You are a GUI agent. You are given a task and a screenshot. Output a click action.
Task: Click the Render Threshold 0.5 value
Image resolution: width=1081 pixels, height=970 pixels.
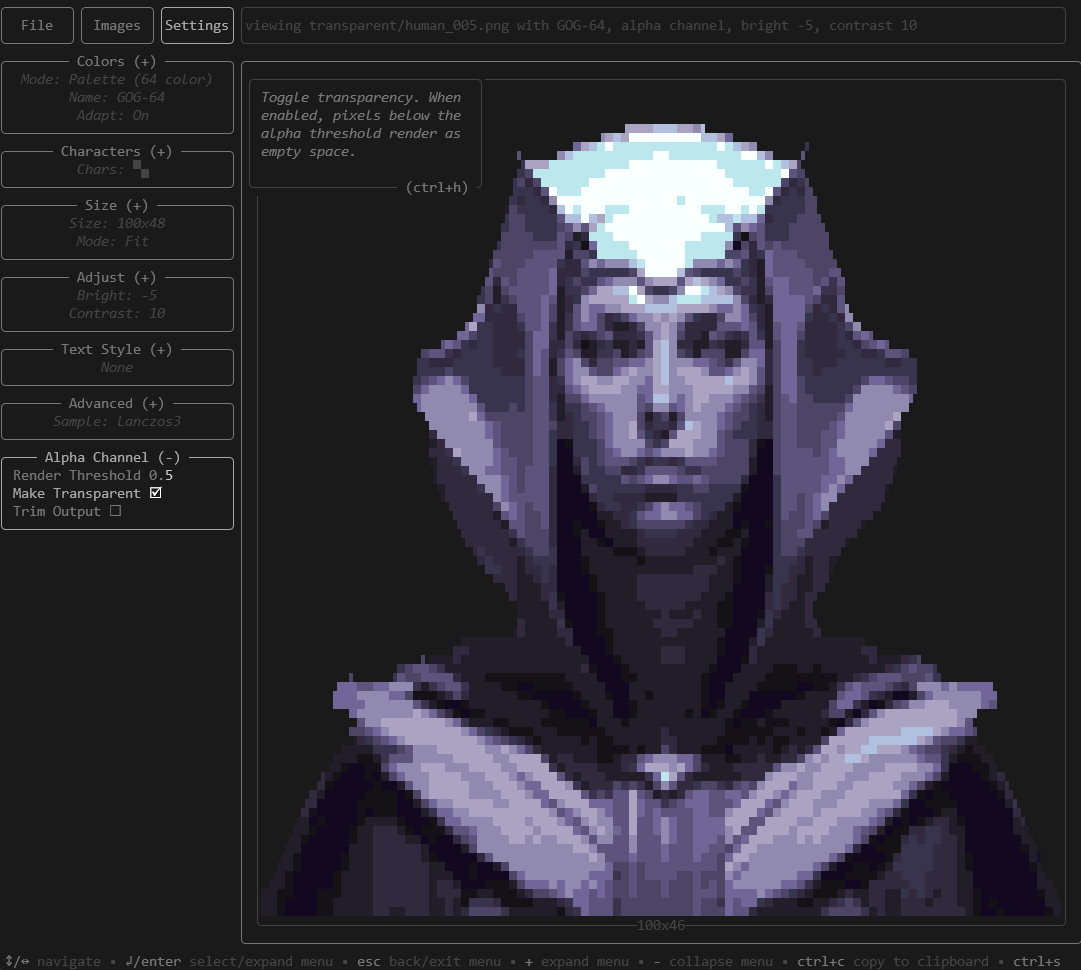(x=93, y=475)
